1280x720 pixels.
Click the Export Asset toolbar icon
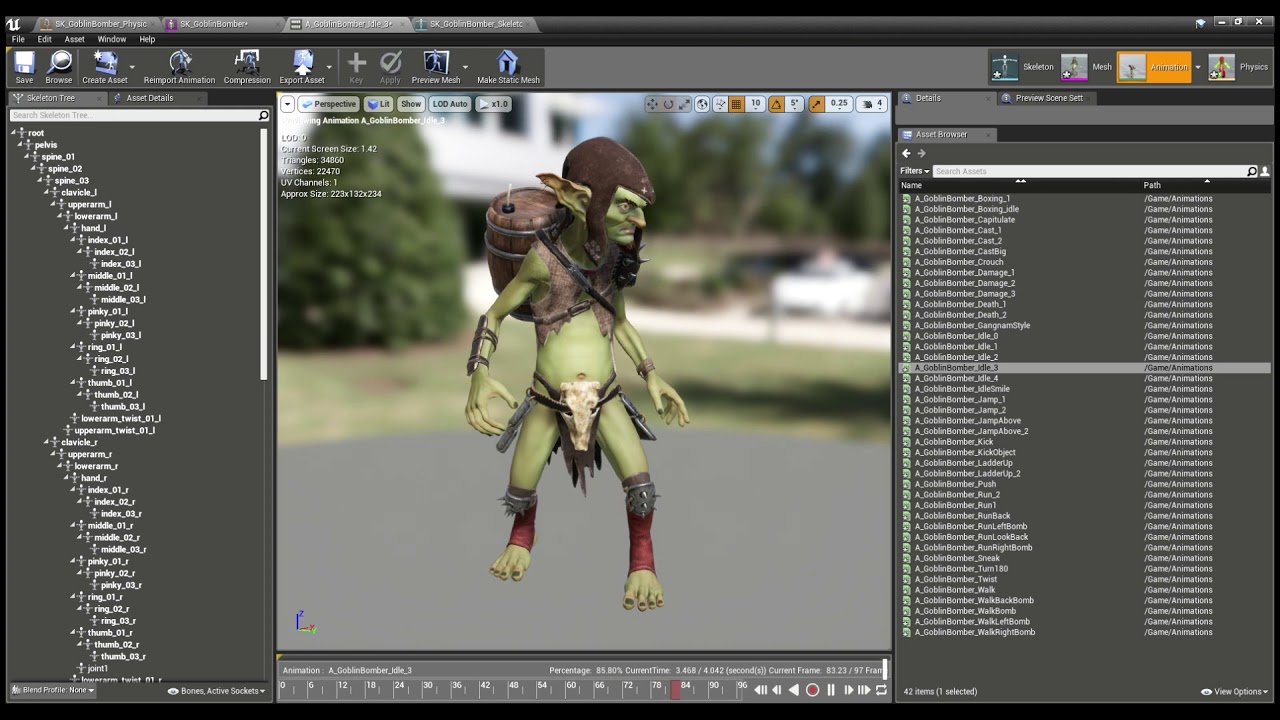click(302, 68)
